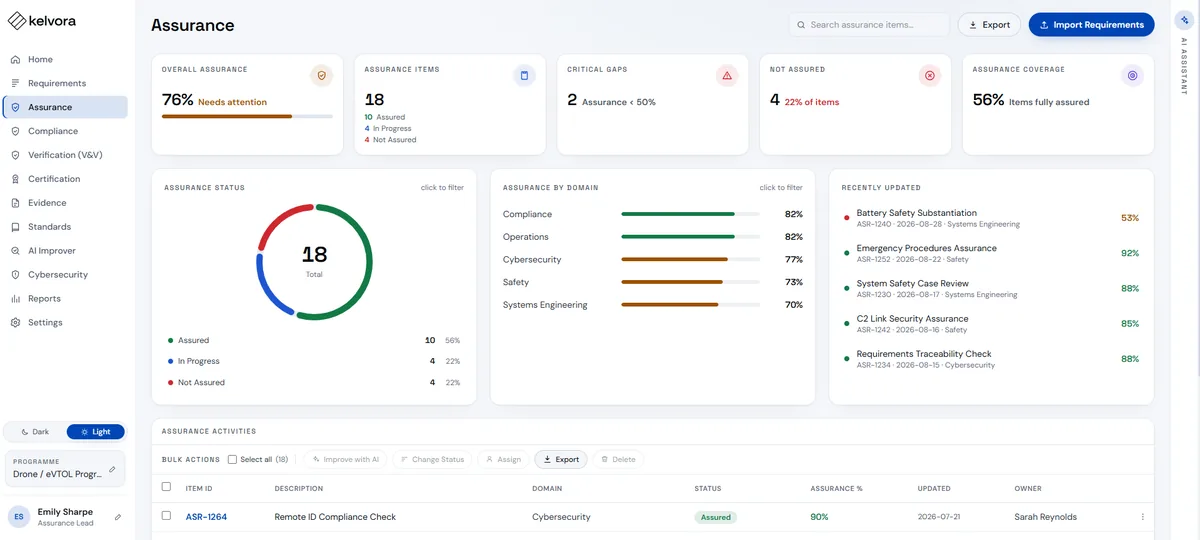Open the Certification page
This screenshot has height=540, width=1200.
65,179
